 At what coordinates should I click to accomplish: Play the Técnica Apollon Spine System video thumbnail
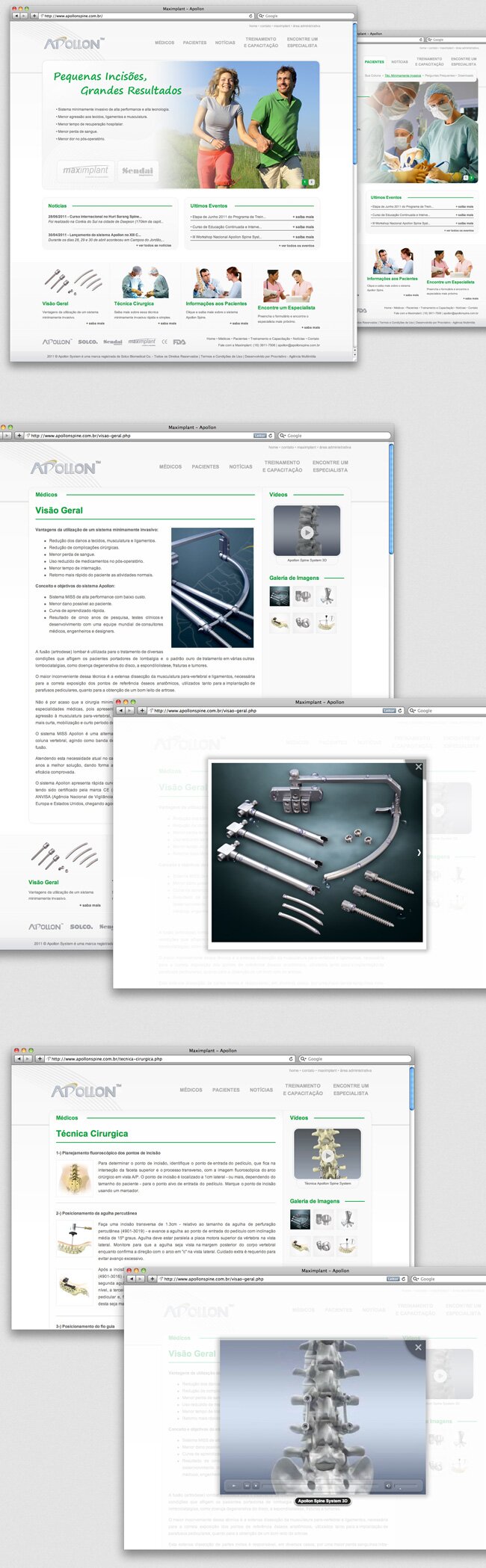327,1155
